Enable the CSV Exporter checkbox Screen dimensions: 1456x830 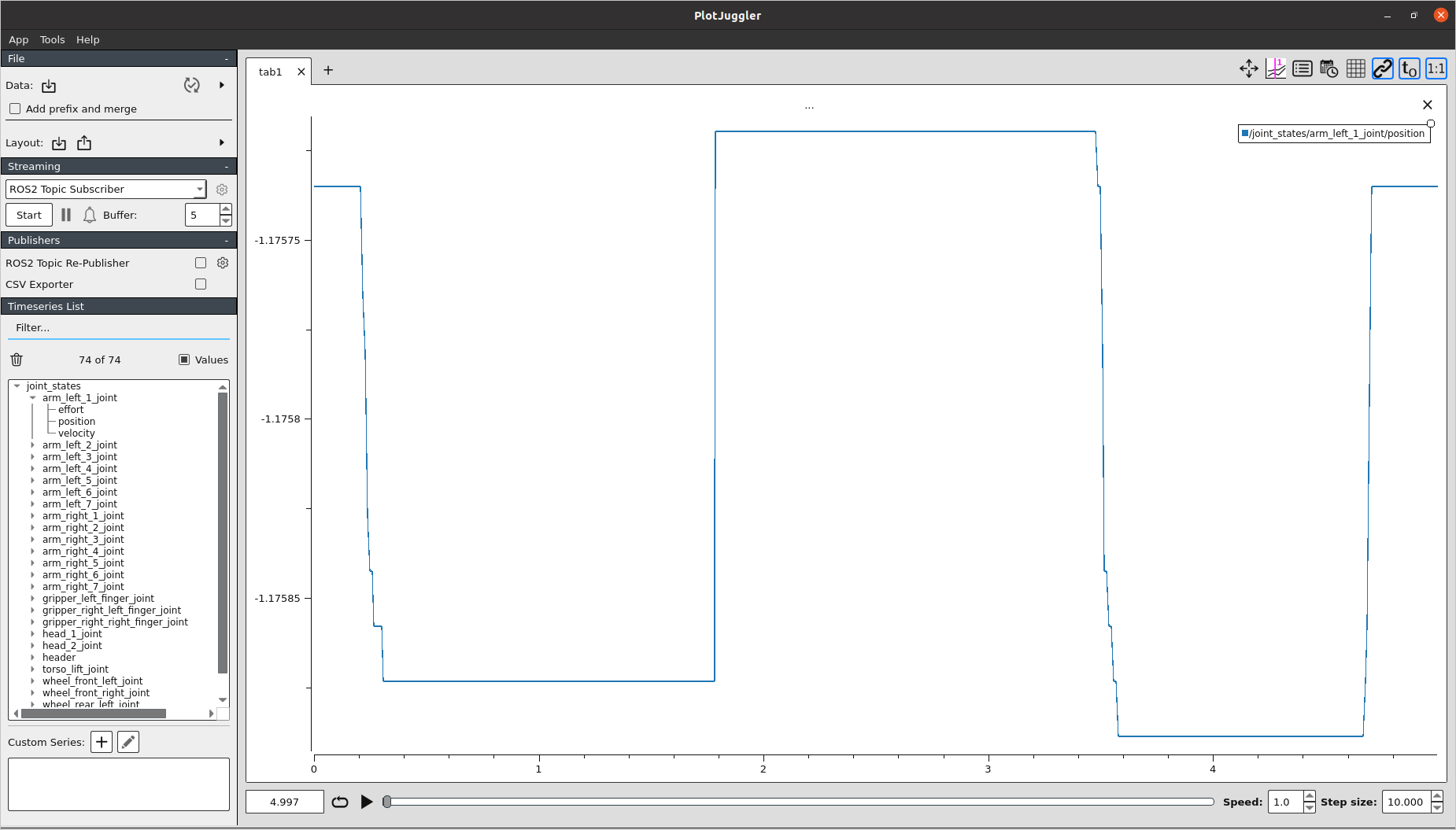tap(201, 284)
